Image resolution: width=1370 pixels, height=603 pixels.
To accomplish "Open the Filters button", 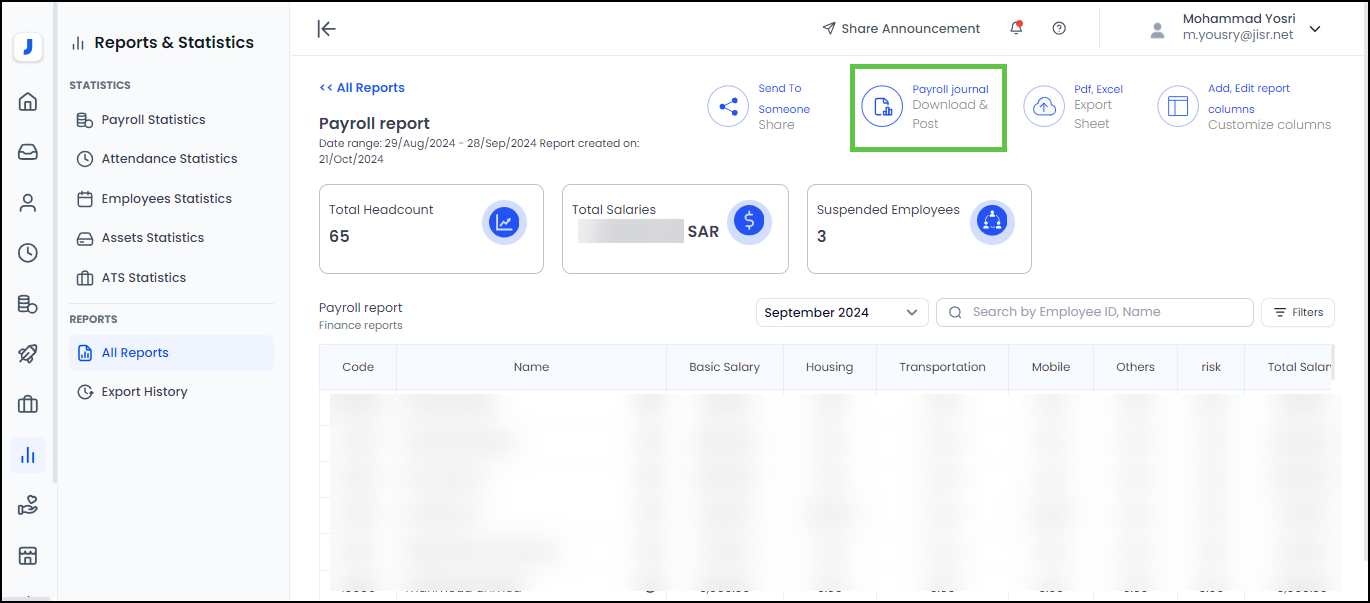I will point(1297,312).
